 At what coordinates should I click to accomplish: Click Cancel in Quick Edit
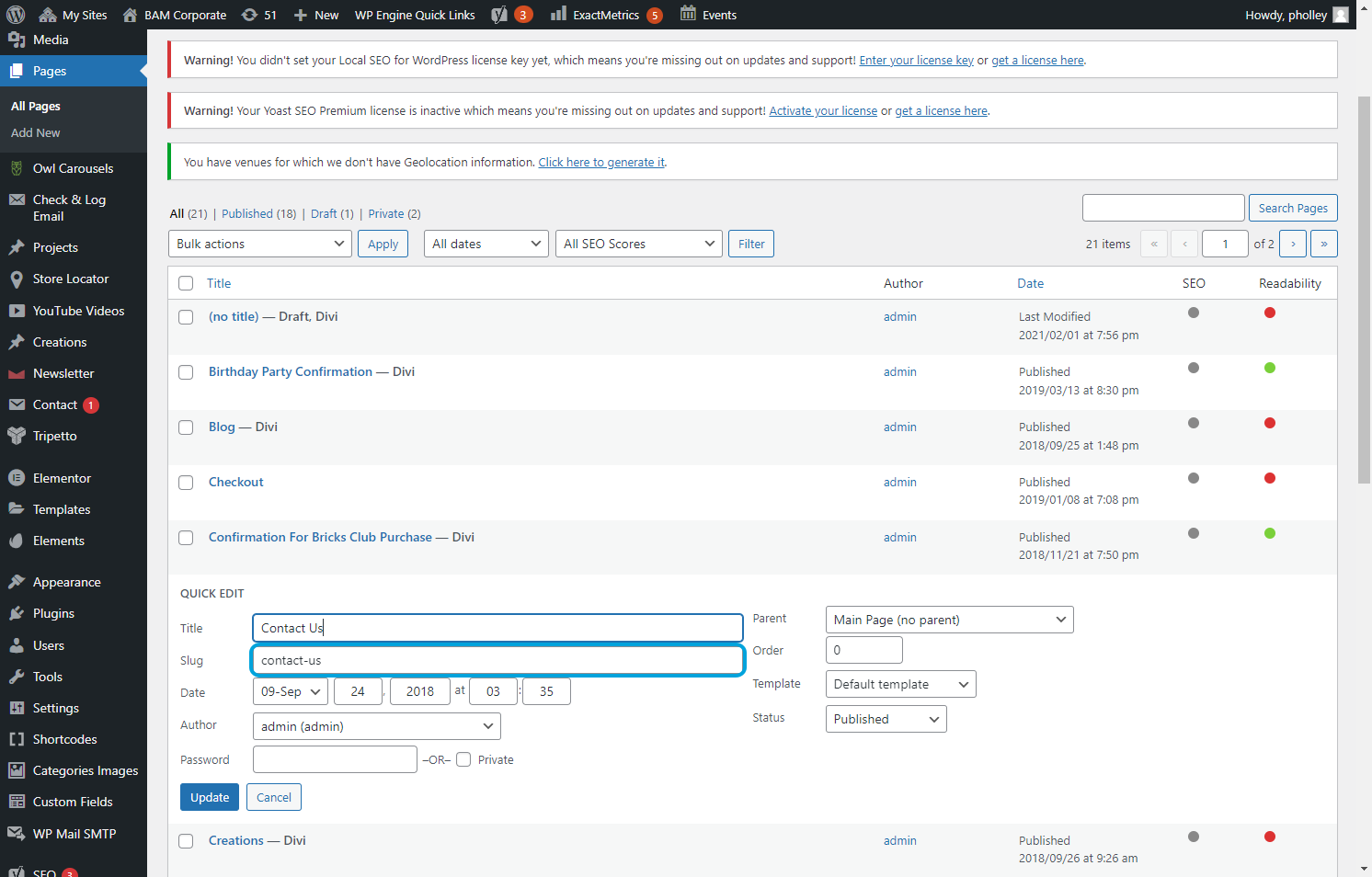(x=274, y=797)
